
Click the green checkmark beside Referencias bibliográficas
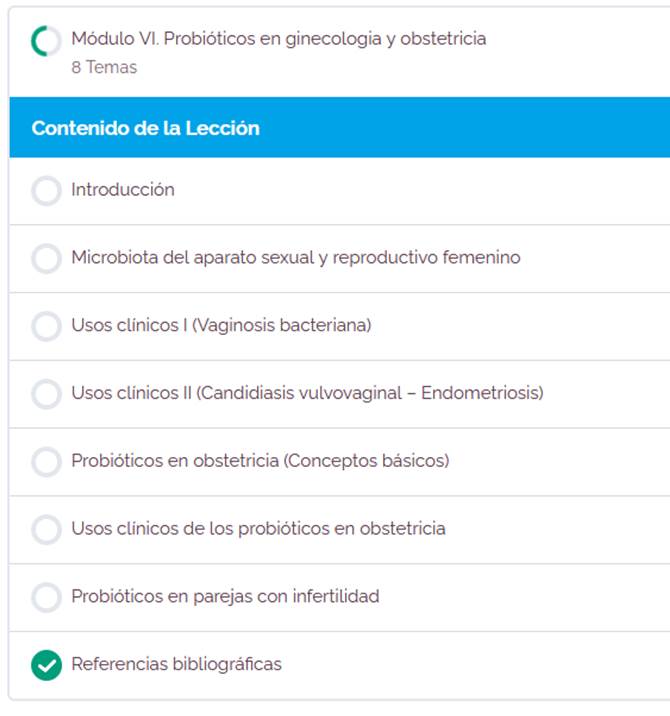pyautogui.click(x=46, y=665)
